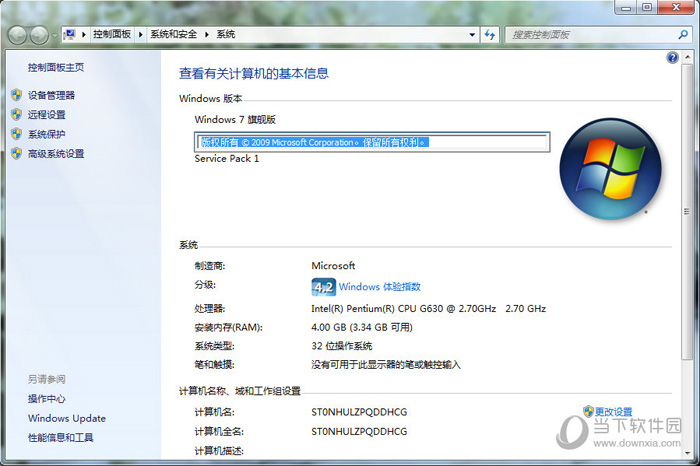Click the 4.2 experience index score badge

pyautogui.click(x=323, y=287)
